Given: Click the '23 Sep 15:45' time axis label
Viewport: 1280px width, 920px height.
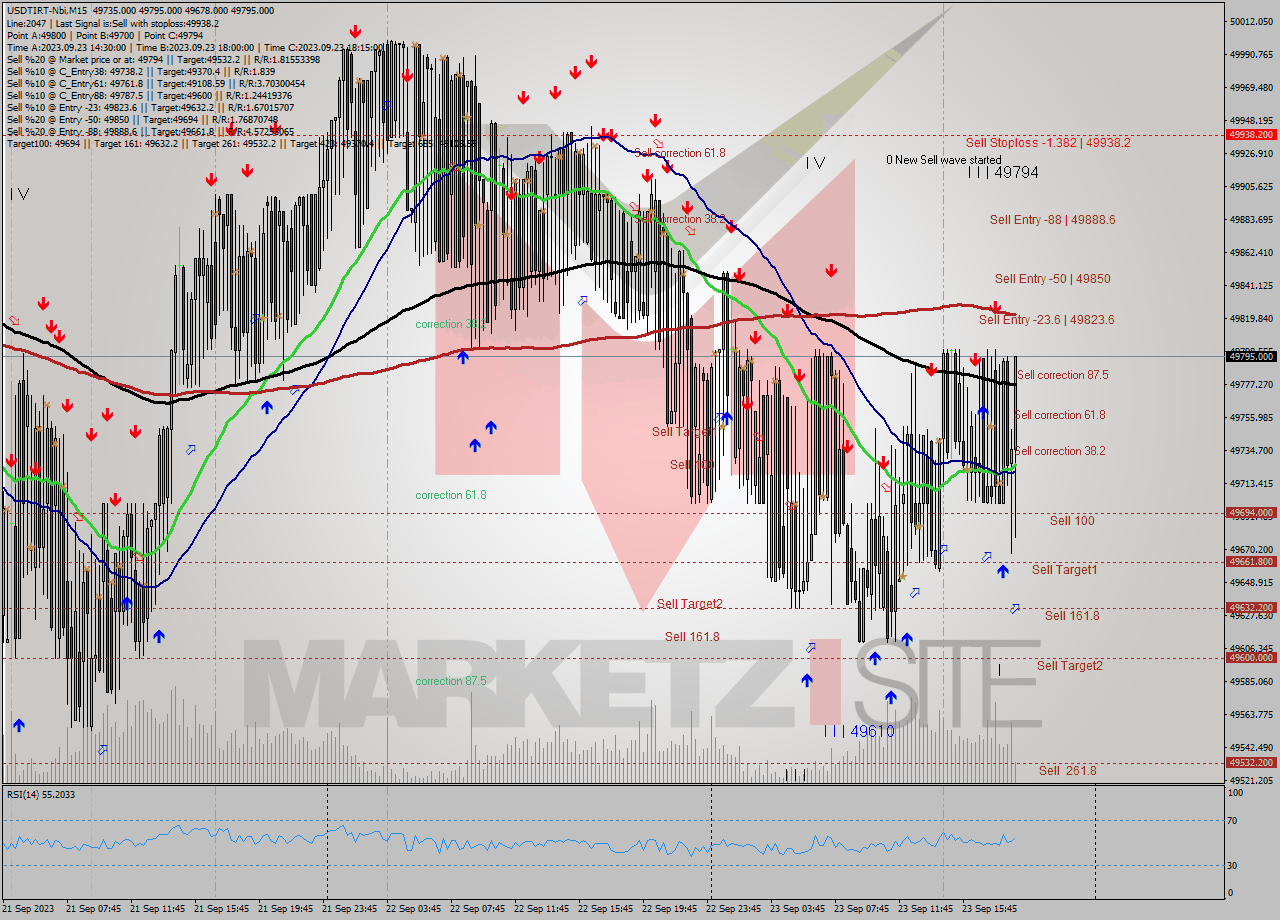Looking at the screenshot, I should 988,909.
